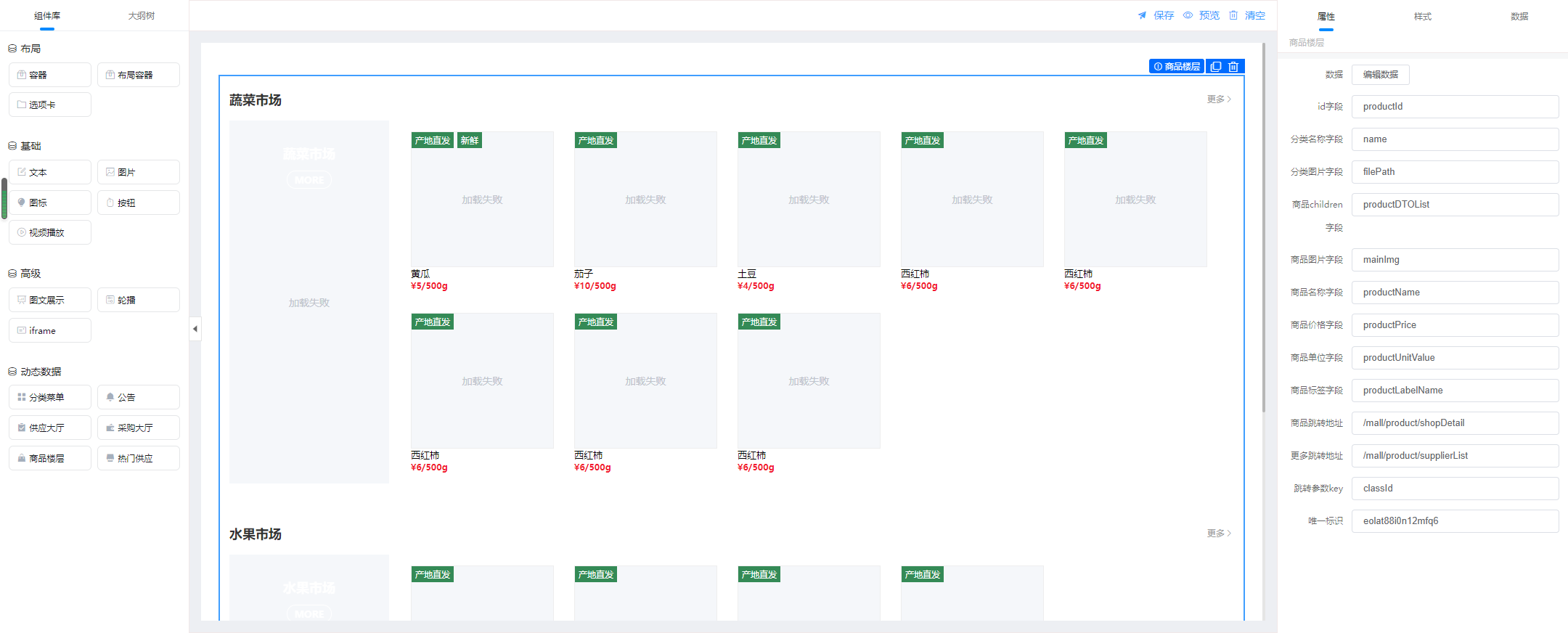Focus the 商品价格字段 productPrice input
This screenshot has height=633, width=1568.
(1455, 325)
